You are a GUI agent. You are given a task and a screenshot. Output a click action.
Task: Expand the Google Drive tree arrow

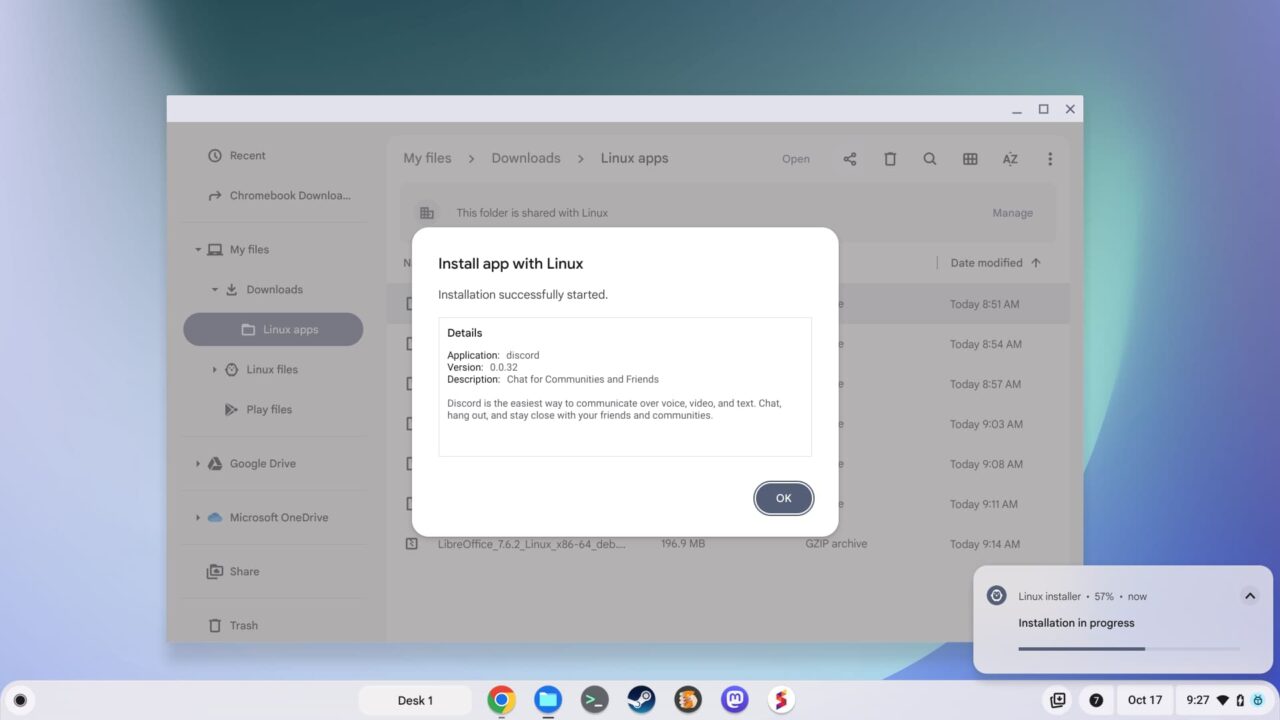[x=198, y=464]
